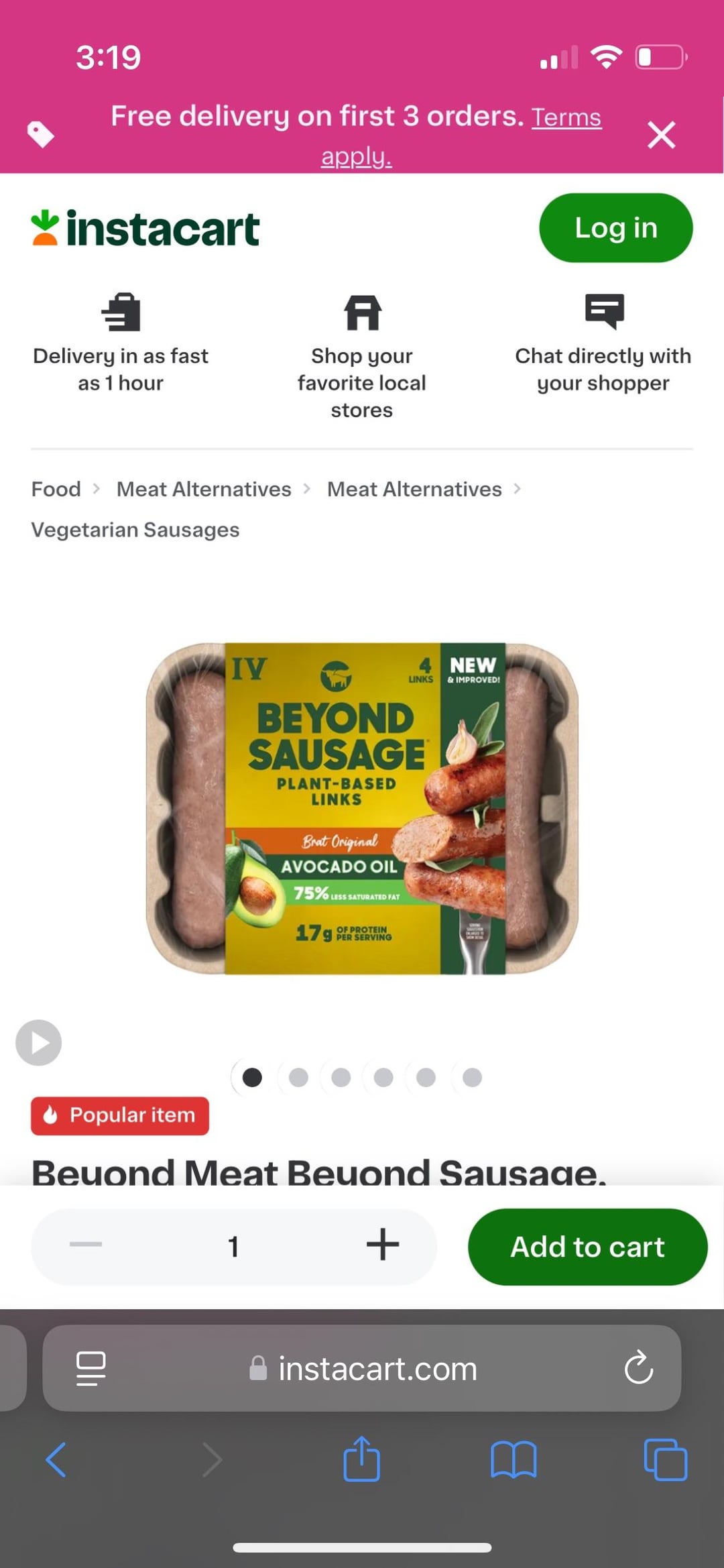This screenshot has height=1568, width=724.
Task: Tap the local stores storefront icon
Action: (x=362, y=312)
